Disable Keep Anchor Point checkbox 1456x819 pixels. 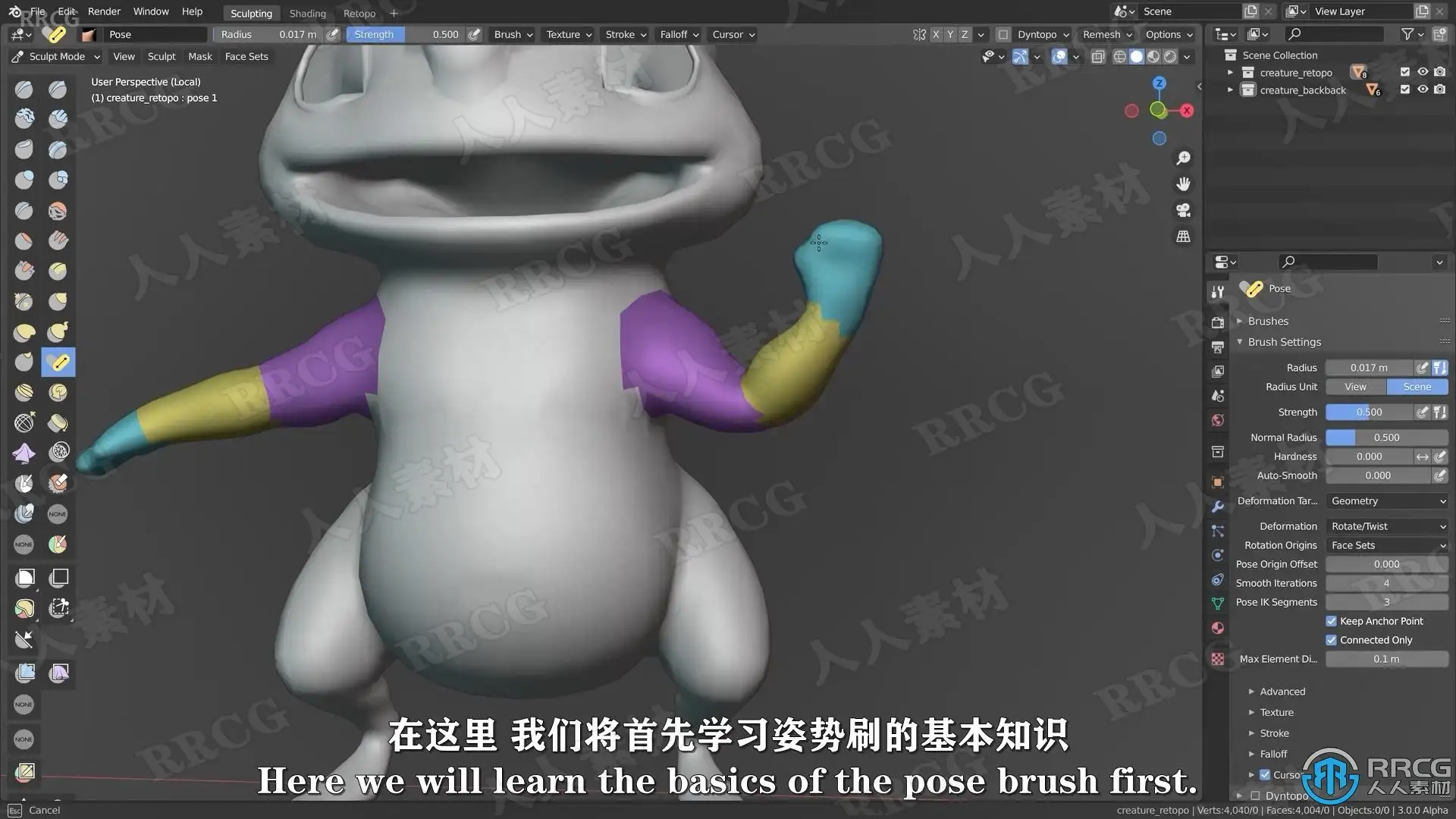pyautogui.click(x=1331, y=621)
